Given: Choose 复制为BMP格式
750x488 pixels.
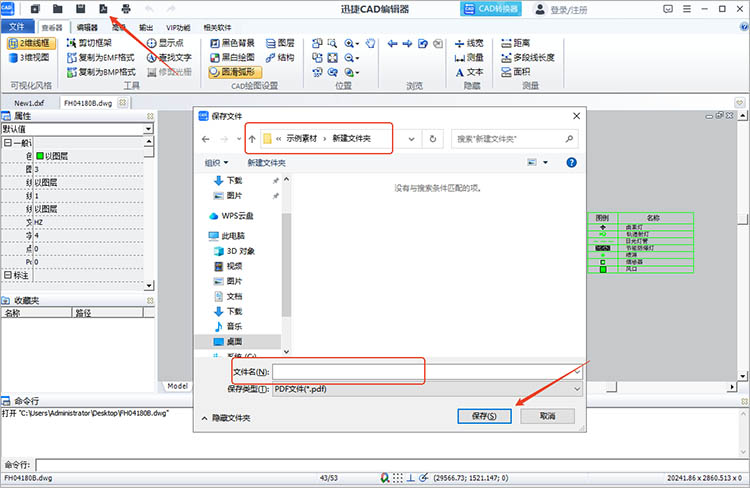Looking at the screenshot, I should 101,72.
